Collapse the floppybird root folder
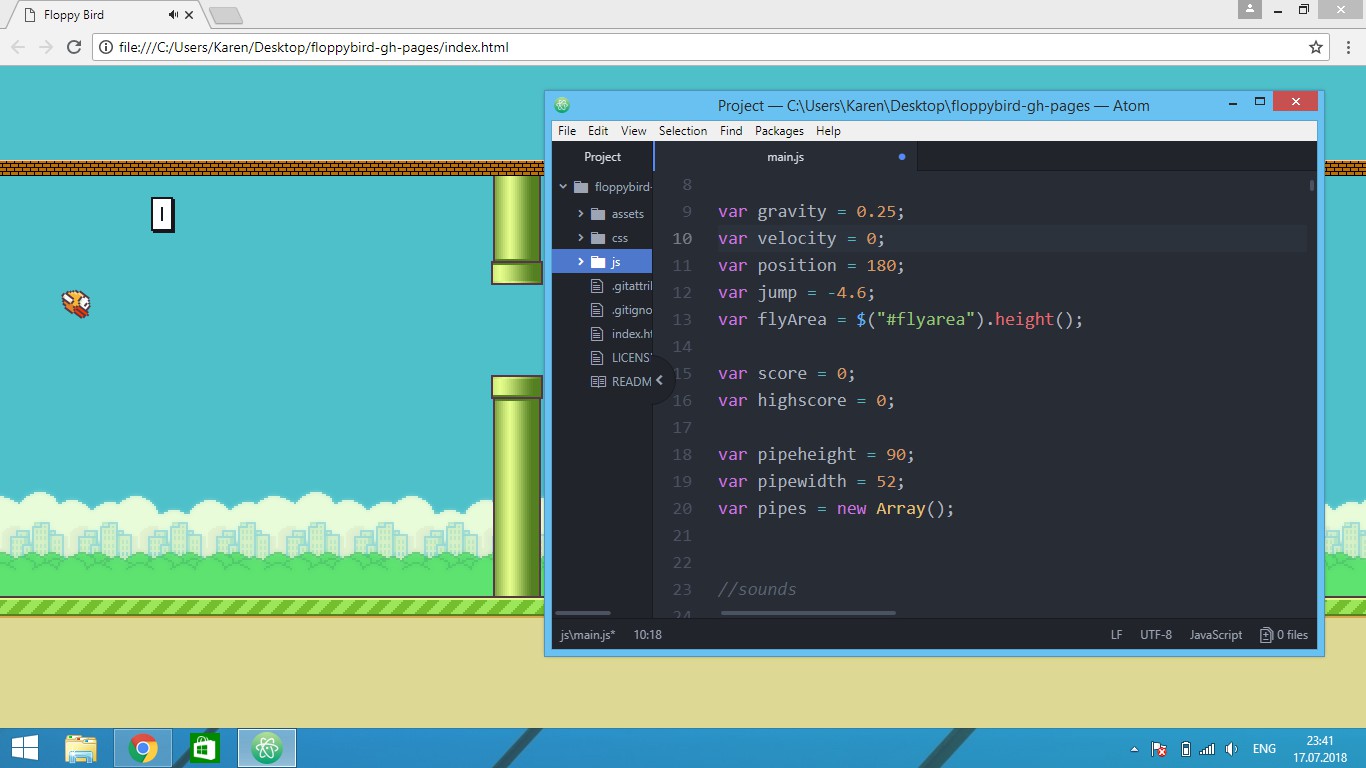This screenshot has height=768, width=1366. coord(564,187)
